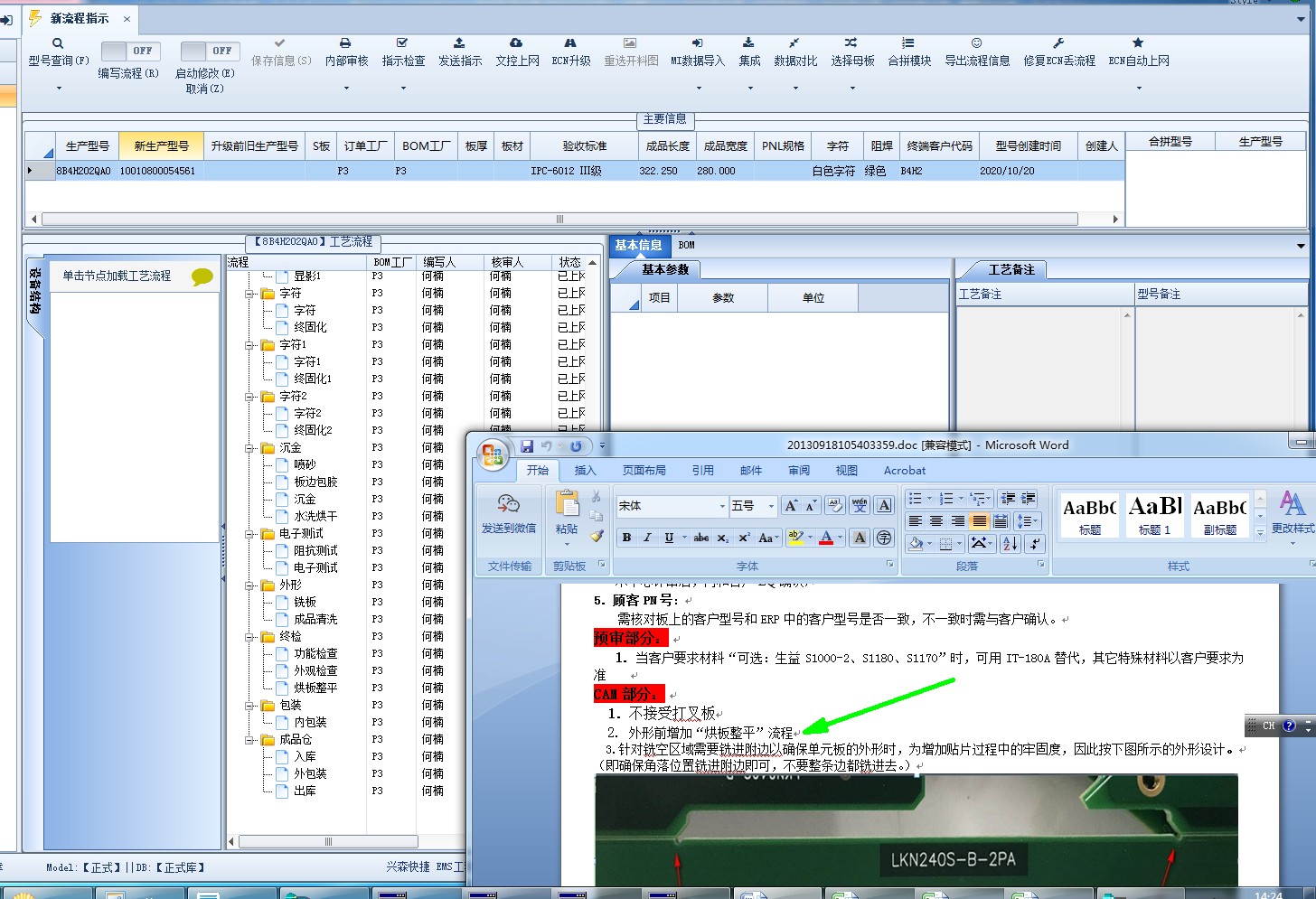Viewport: 1316px width, 899px height.
Task: Apply red font color in Word
Action: click(826, 538)
